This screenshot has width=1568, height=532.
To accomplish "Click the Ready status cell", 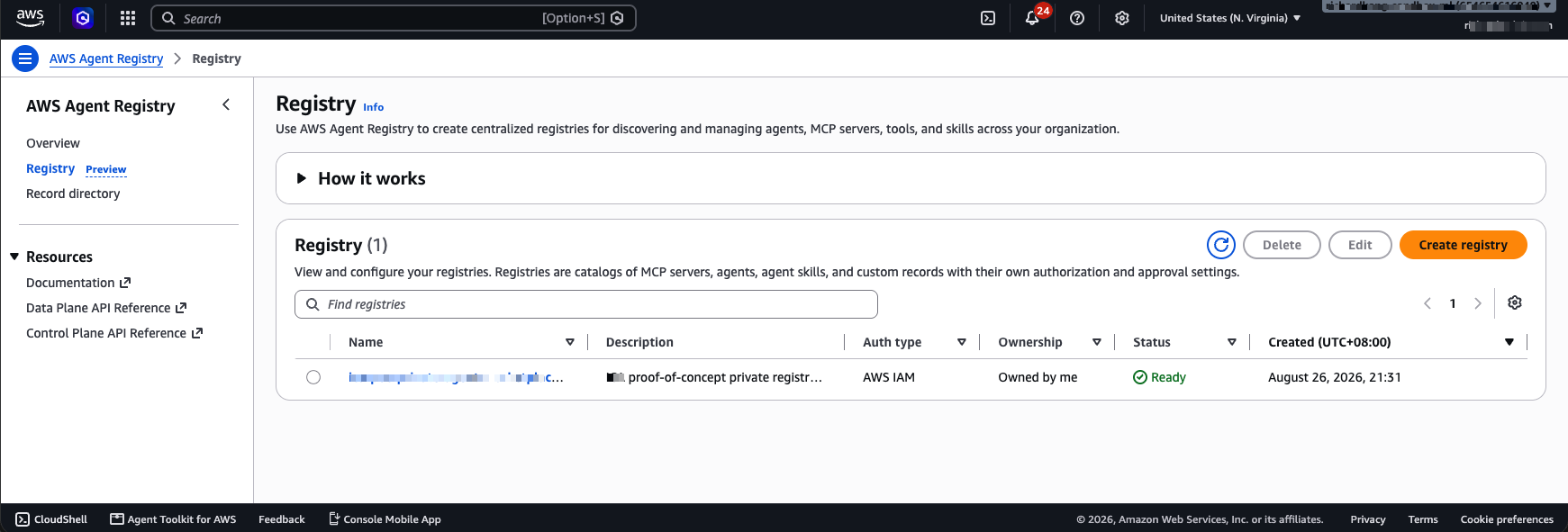I will 1159,377.
